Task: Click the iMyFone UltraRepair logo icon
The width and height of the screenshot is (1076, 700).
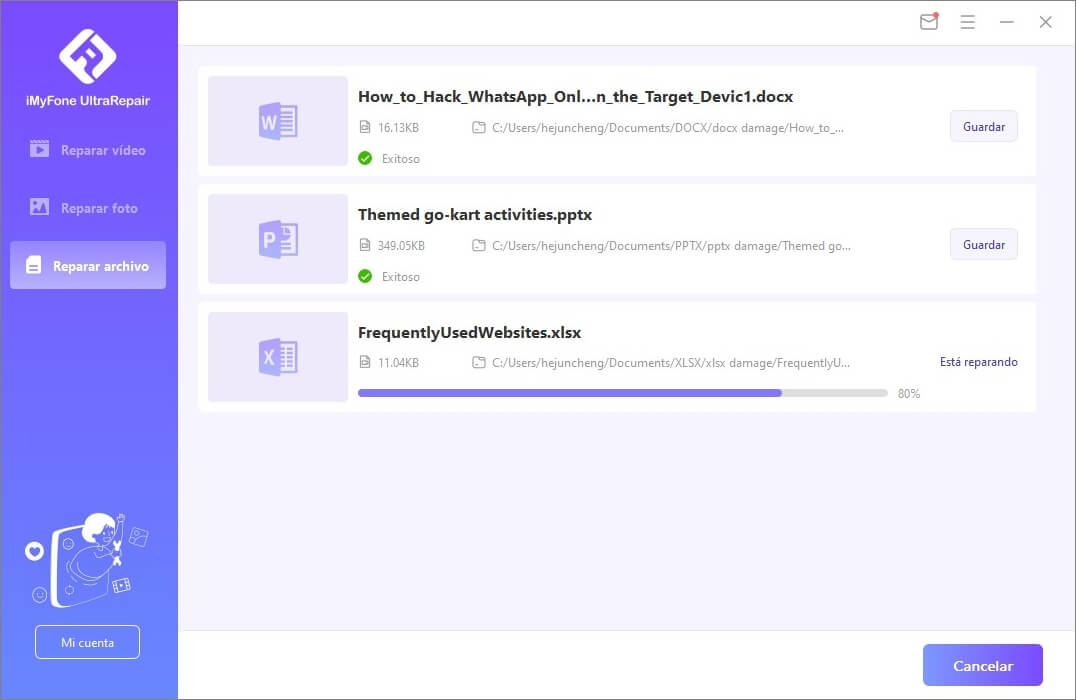Action: pyautogui.click(x=88, y=56)
